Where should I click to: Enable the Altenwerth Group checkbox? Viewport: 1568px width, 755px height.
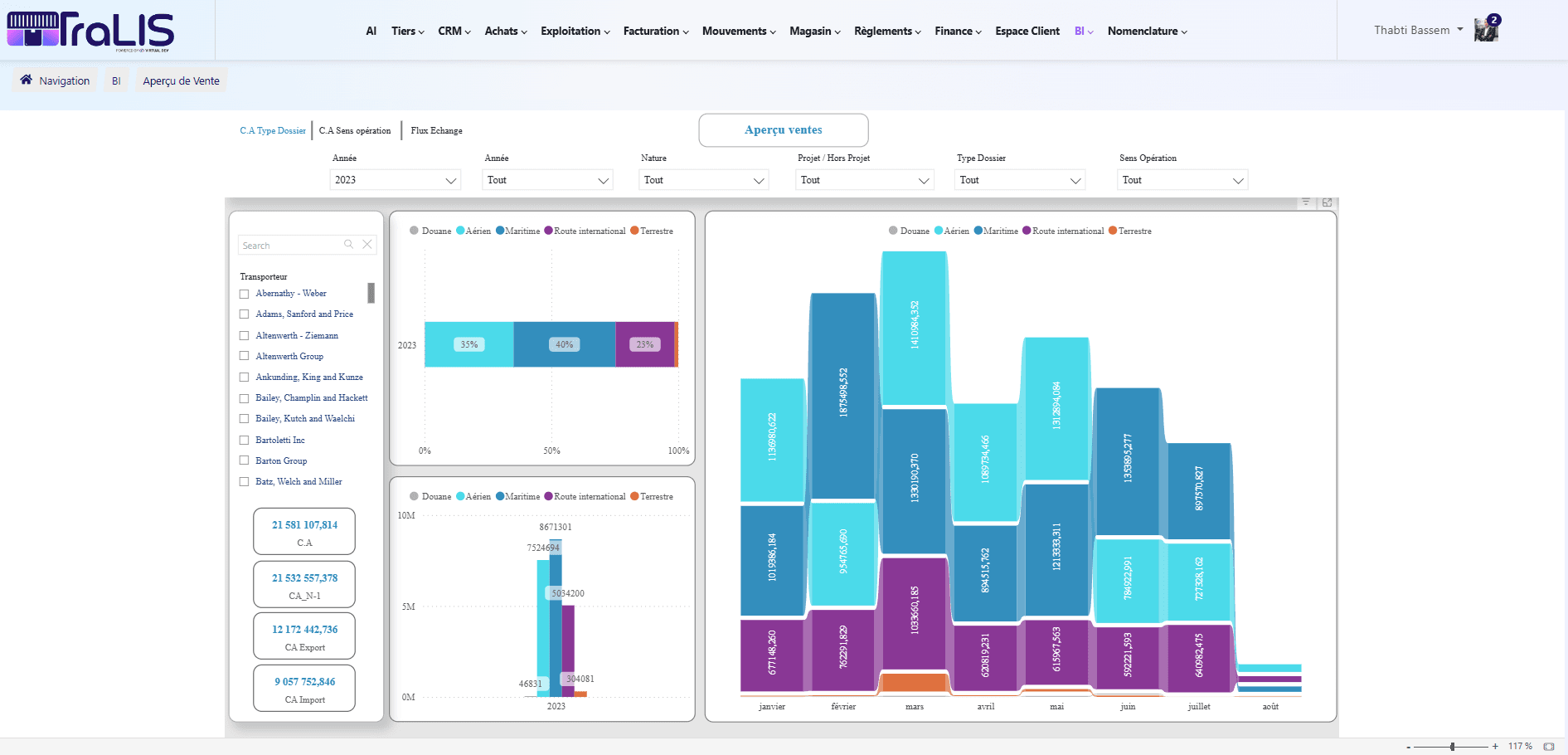[244, 356]
